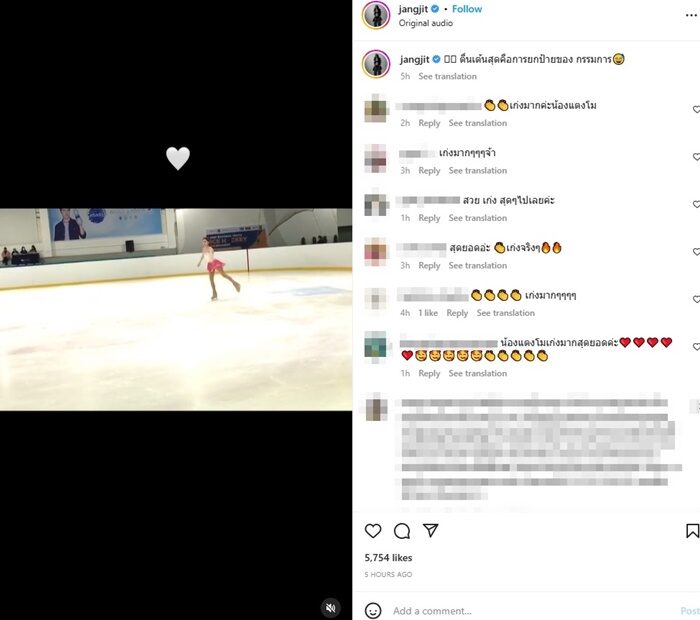The image size is (700, 620).
Task: View the 5,754 likes list
Action: pos(388,558)
